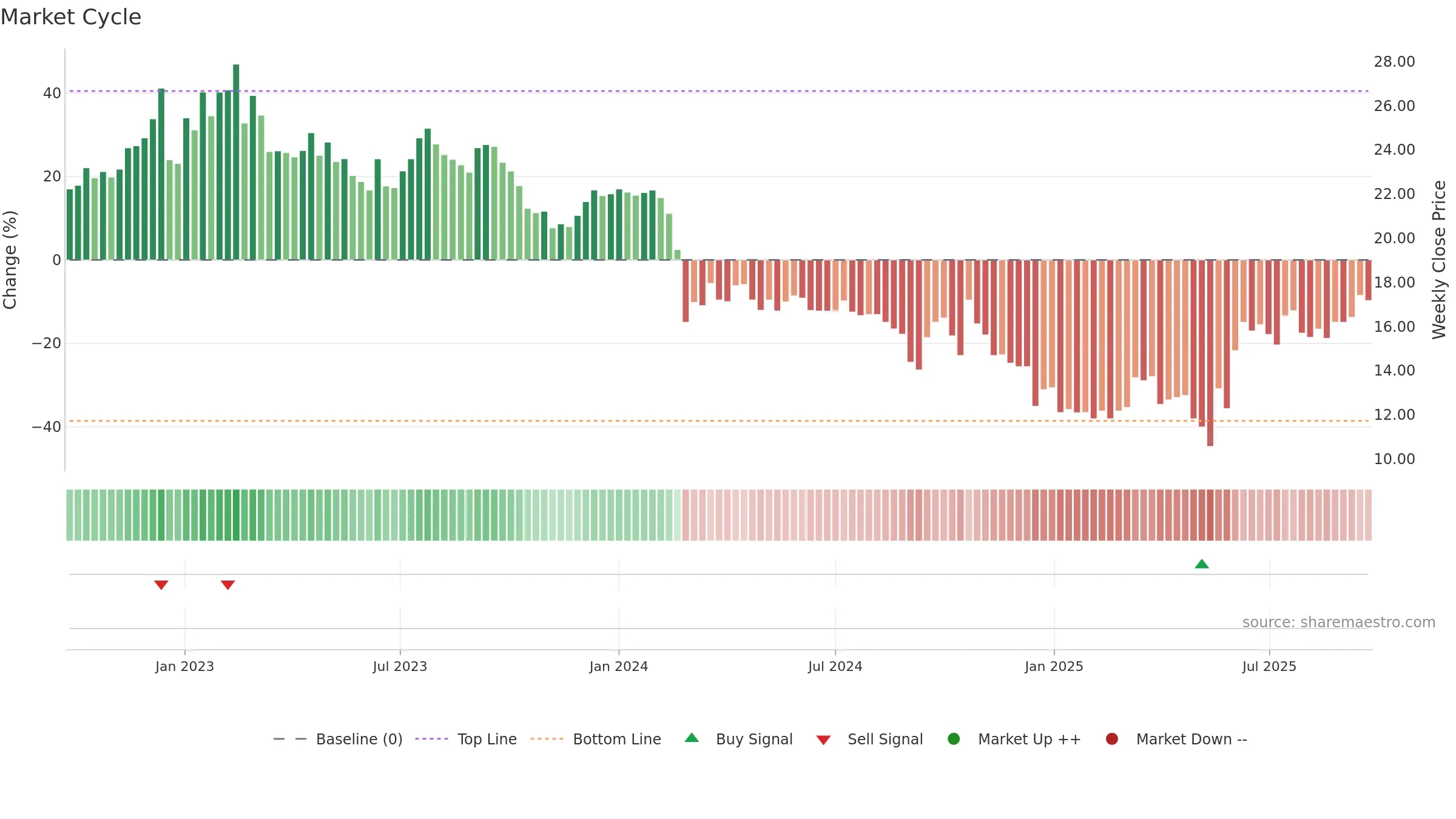Image resolution: width=1456 pixels, height=819 pixels.
Task: Click the Jan 2024 x-axis label
Action: point(619,667)
